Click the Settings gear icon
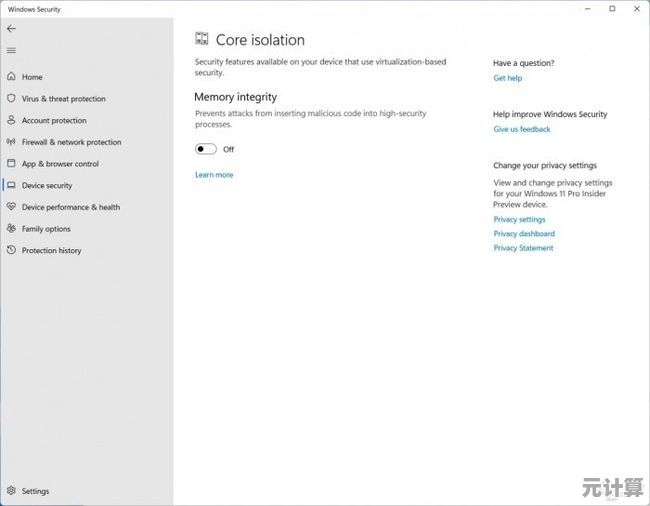This screenshot has width=650, height=506. pyautogui.click(x=11, y=491)
